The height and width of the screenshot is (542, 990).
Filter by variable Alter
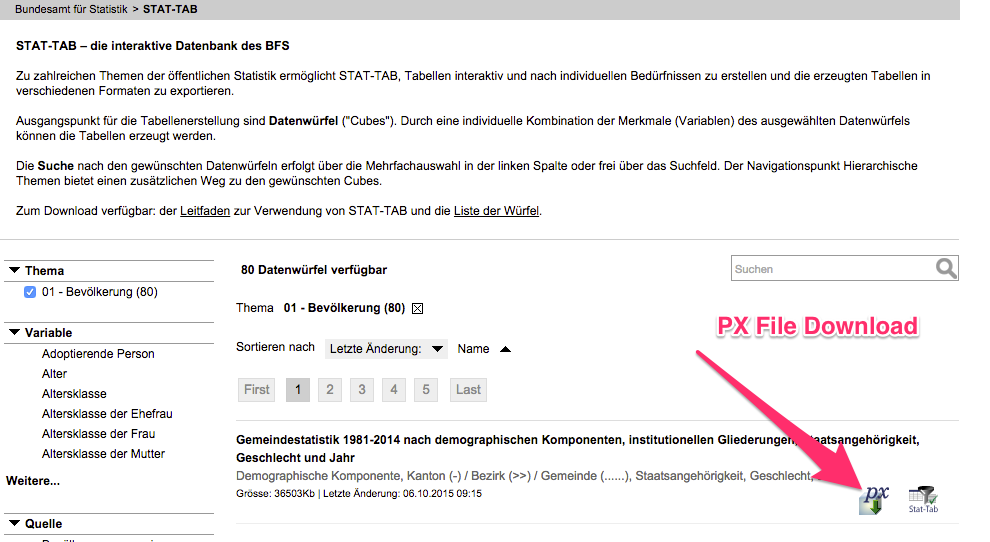(54, 374)
